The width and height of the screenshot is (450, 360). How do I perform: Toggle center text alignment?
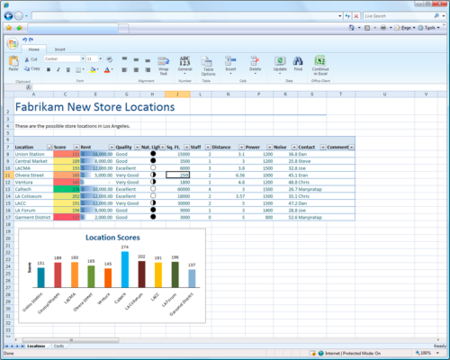click(136, 70)
